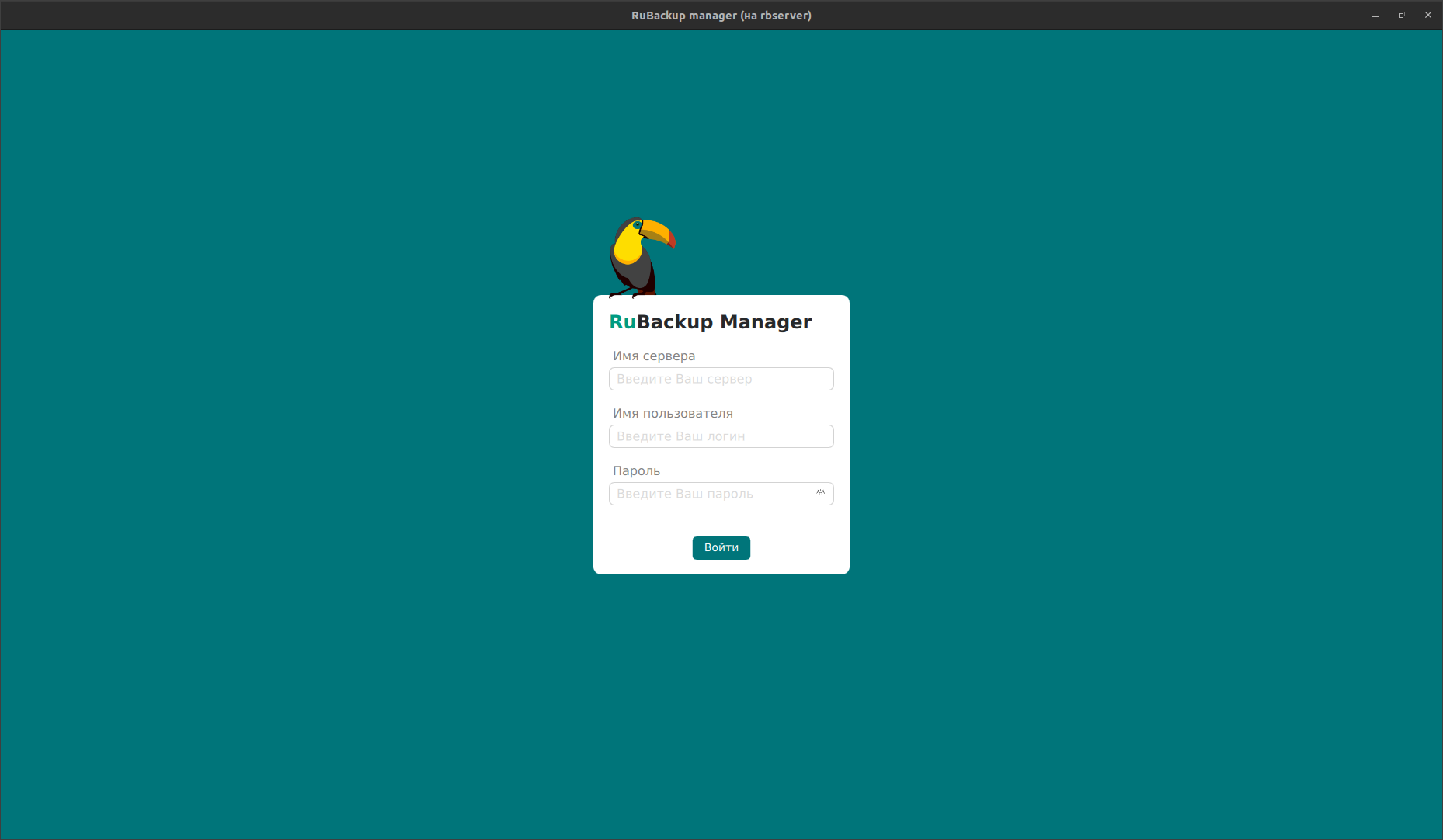1443x840 pixels.
Task: Minimize the RuBackup manager window
Action: [1375, 16]
